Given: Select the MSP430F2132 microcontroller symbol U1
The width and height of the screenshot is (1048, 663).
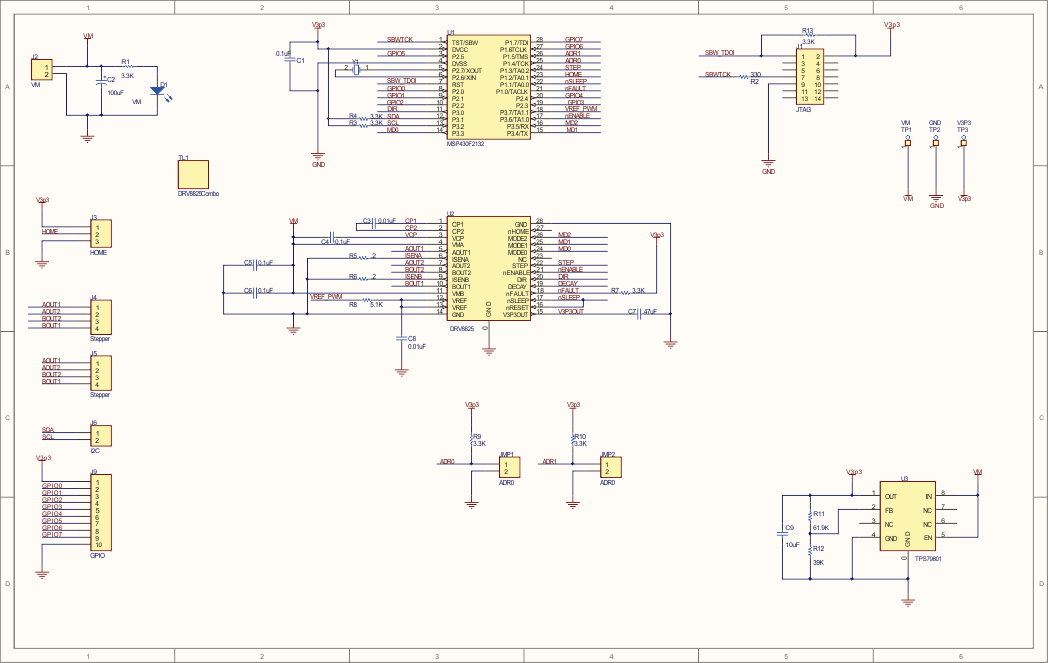Looking at the screenshot, I should [490, 85].
